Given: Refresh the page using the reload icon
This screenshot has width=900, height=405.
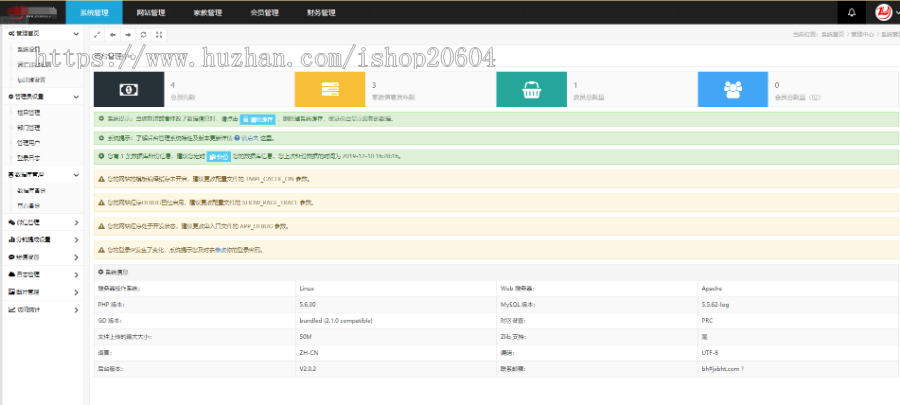Looking at the screenshot, I should pyautogui.click(x=143, y=35).
